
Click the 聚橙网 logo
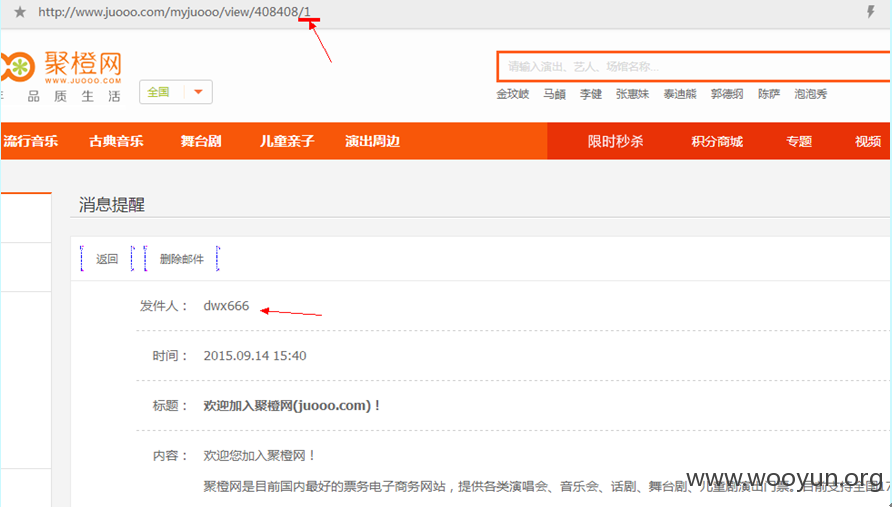click(61, 67)
